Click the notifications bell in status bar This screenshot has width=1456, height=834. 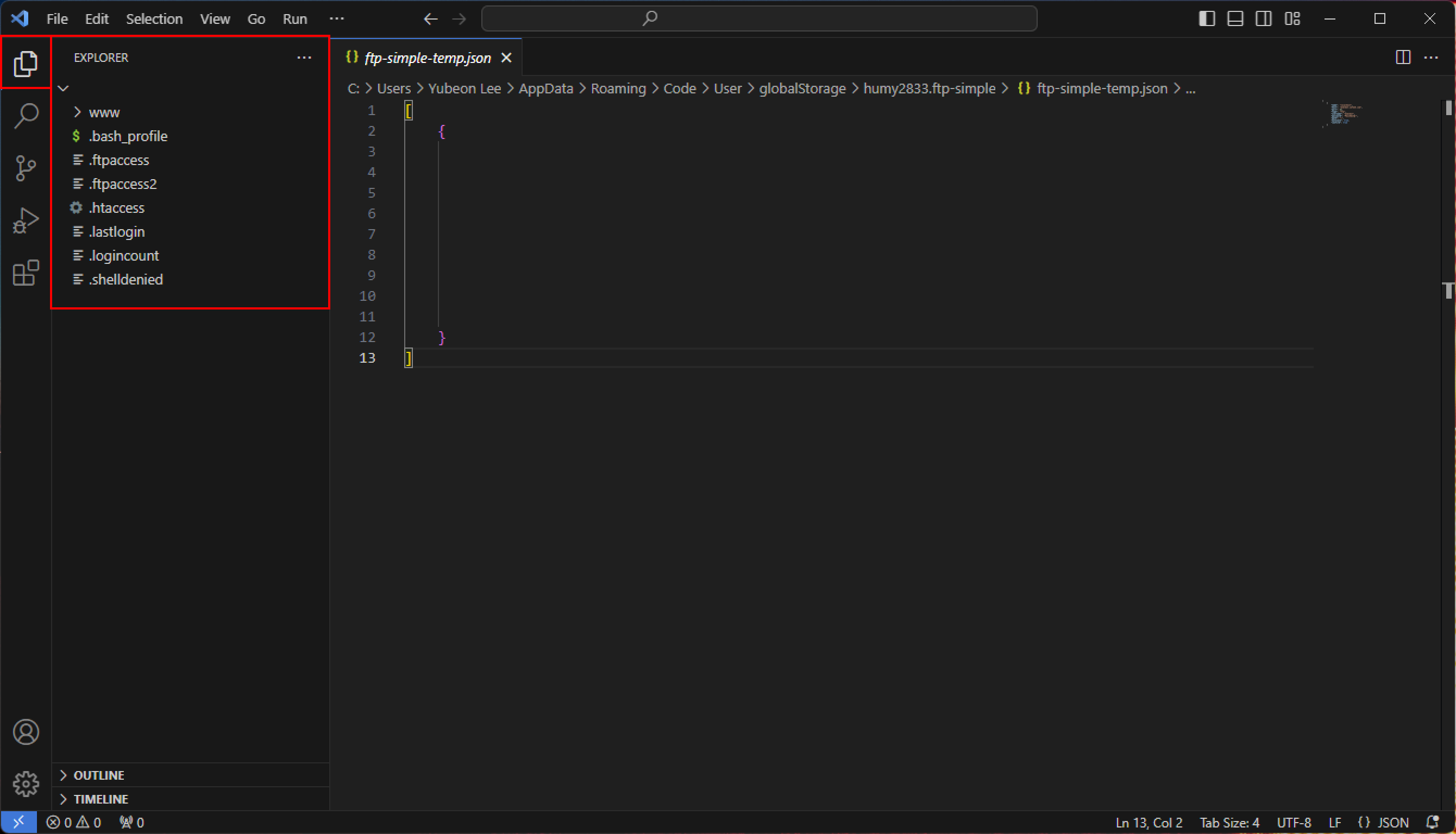click(x=1433, y=823)
